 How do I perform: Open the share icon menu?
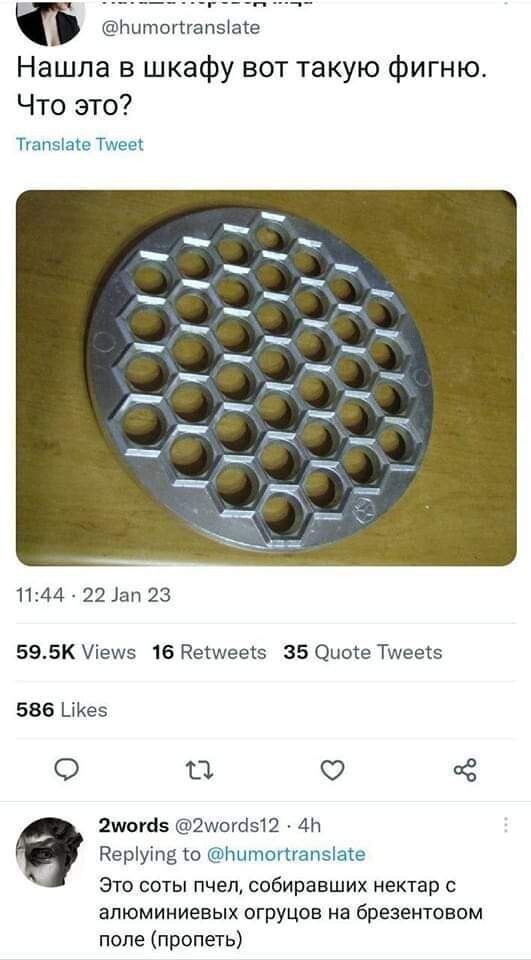pyautogui.click(x=465, y=770)
